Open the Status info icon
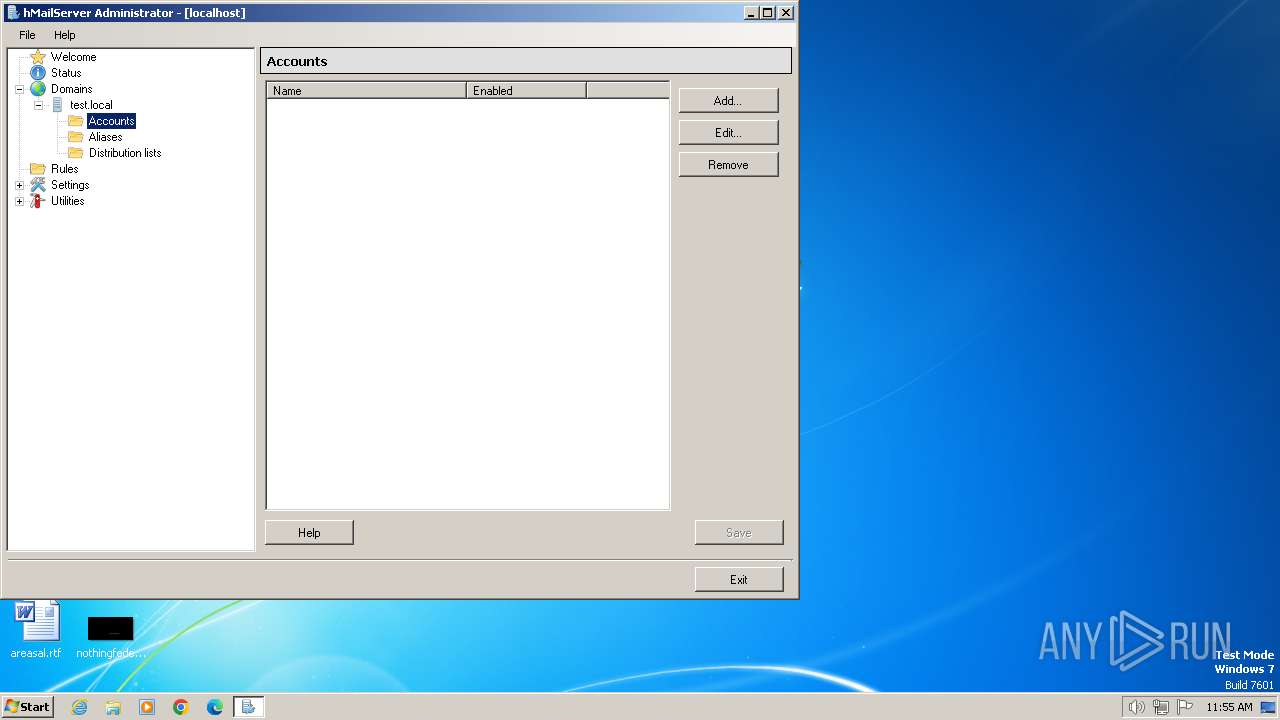Image resolution: width=1280 pixels, height=720 pixels. 38,73
